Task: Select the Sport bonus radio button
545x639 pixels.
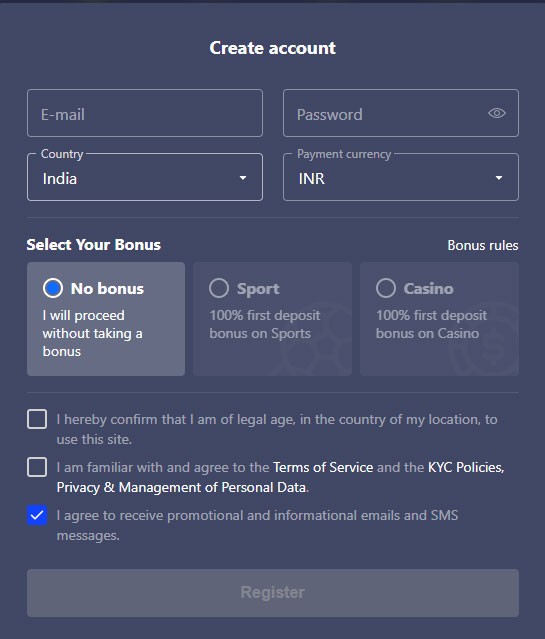Action: click(x=219, y=288)
